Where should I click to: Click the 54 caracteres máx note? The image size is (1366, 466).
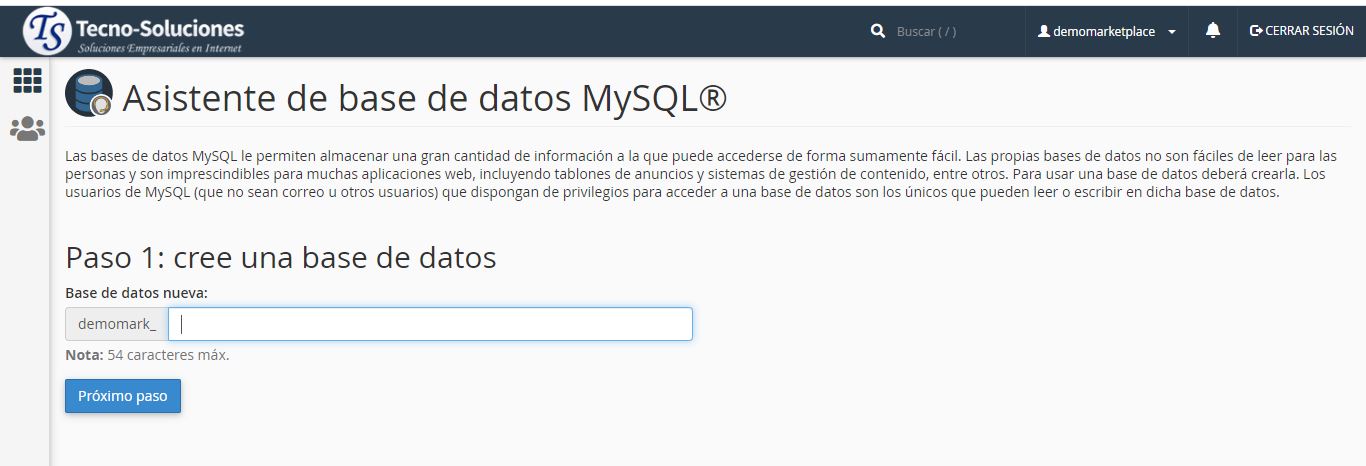point(168,354)
